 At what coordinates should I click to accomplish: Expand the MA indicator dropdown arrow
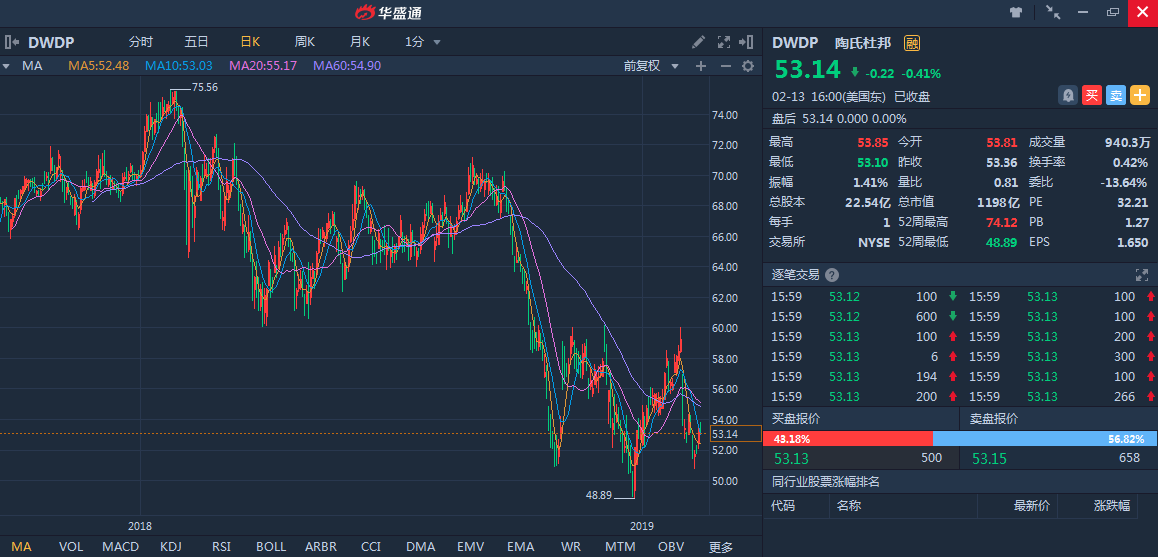pos(7,66)
